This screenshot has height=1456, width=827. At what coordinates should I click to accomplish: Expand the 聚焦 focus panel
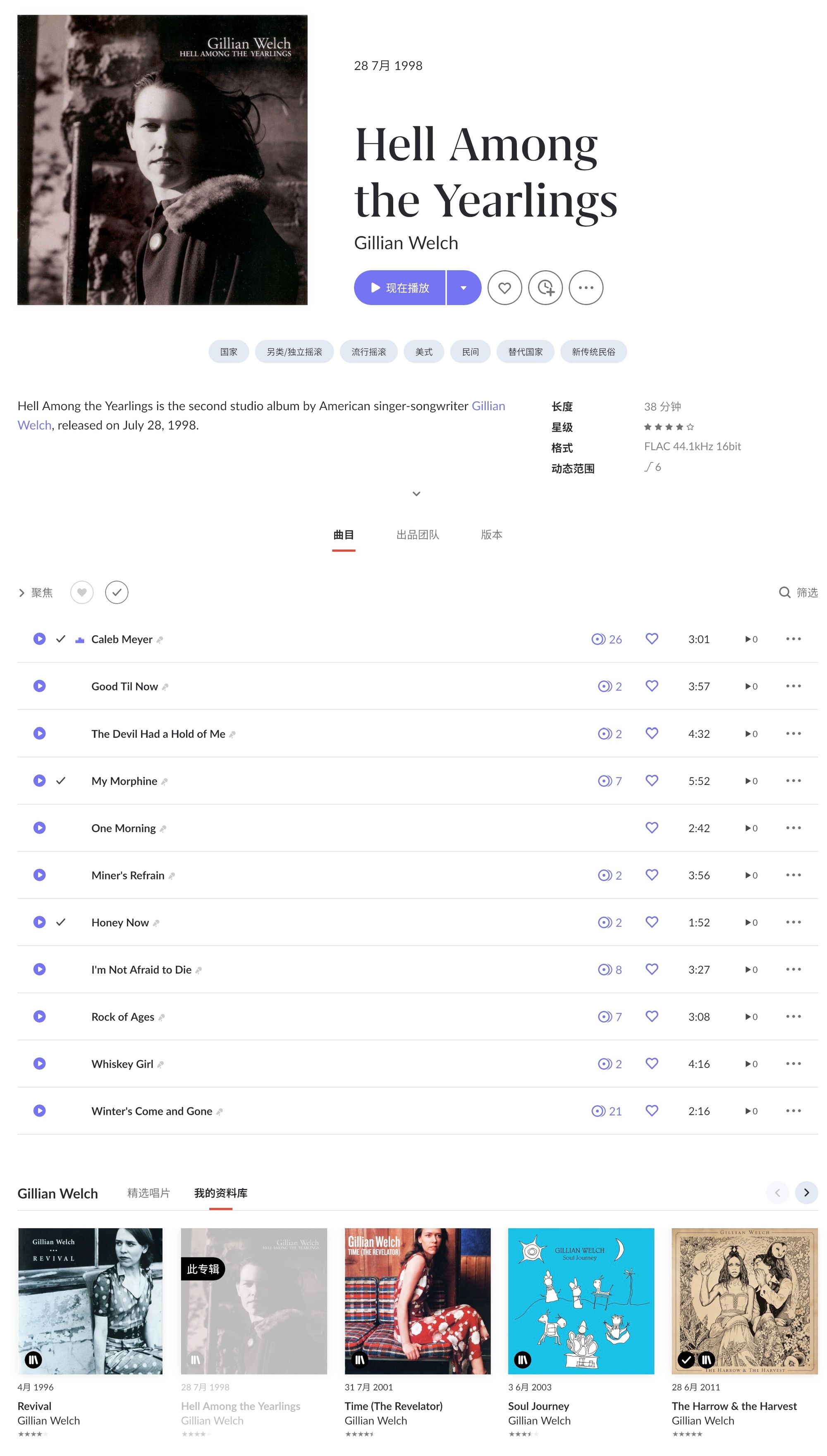35,593
